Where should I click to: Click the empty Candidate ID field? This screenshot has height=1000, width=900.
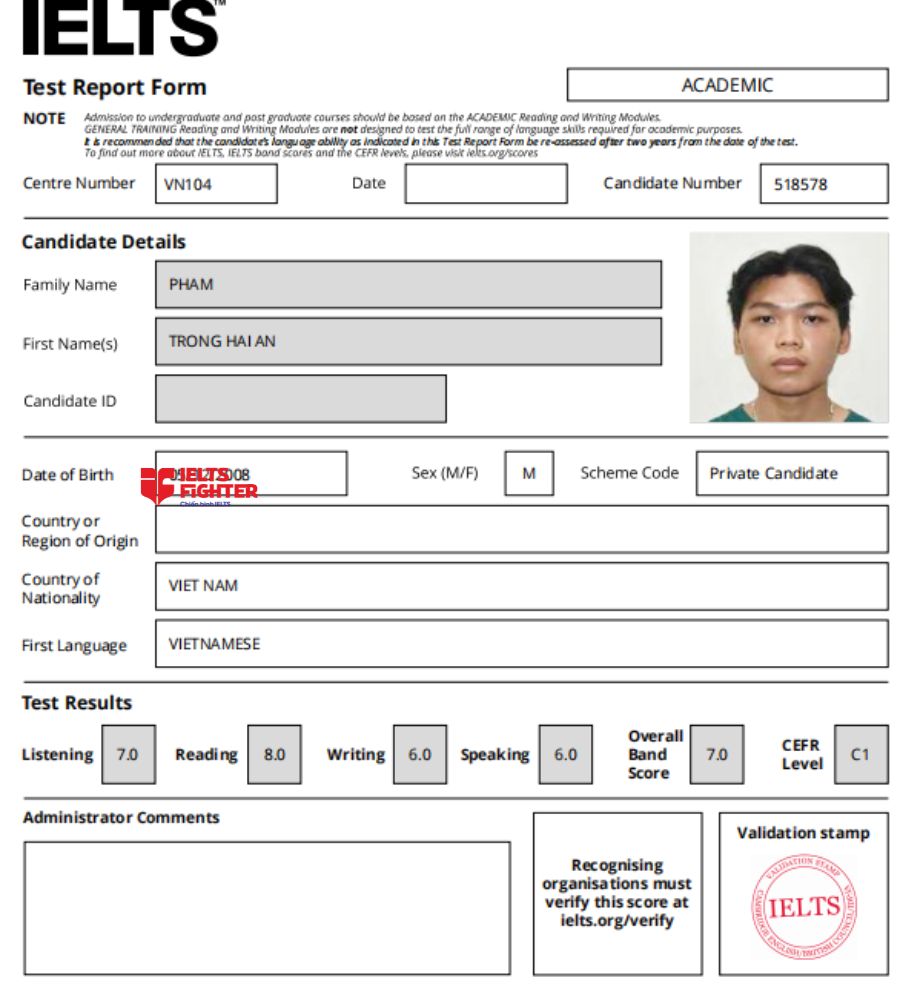click(300, 399)
